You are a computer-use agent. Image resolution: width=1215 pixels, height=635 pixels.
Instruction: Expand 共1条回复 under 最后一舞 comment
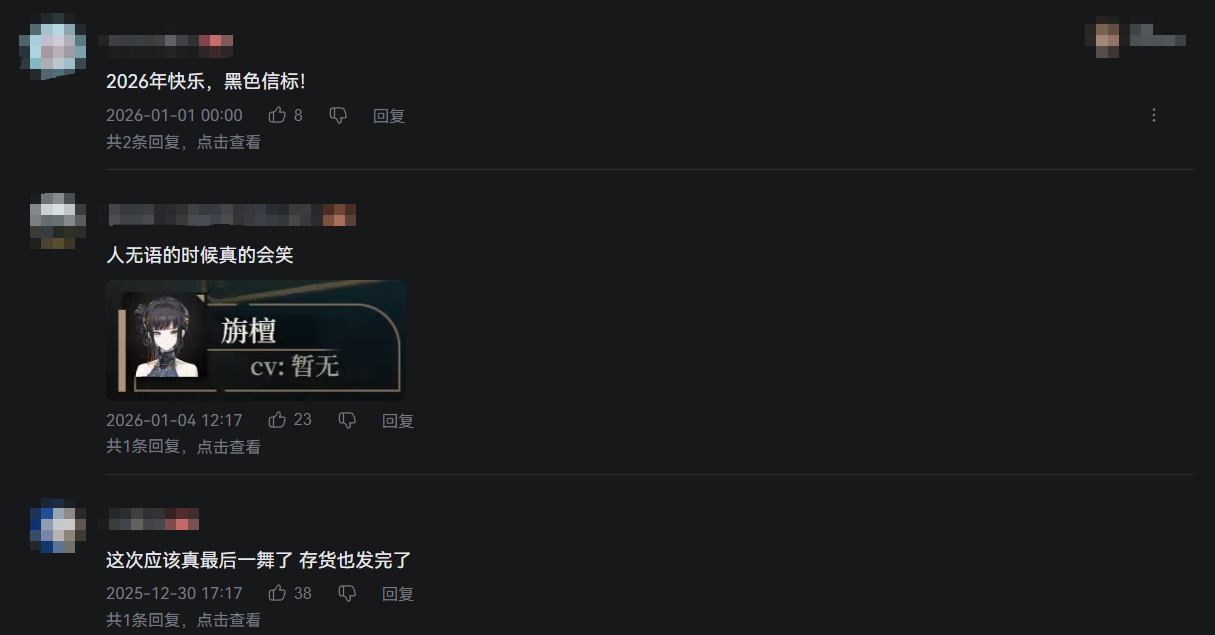coord(183,620)
